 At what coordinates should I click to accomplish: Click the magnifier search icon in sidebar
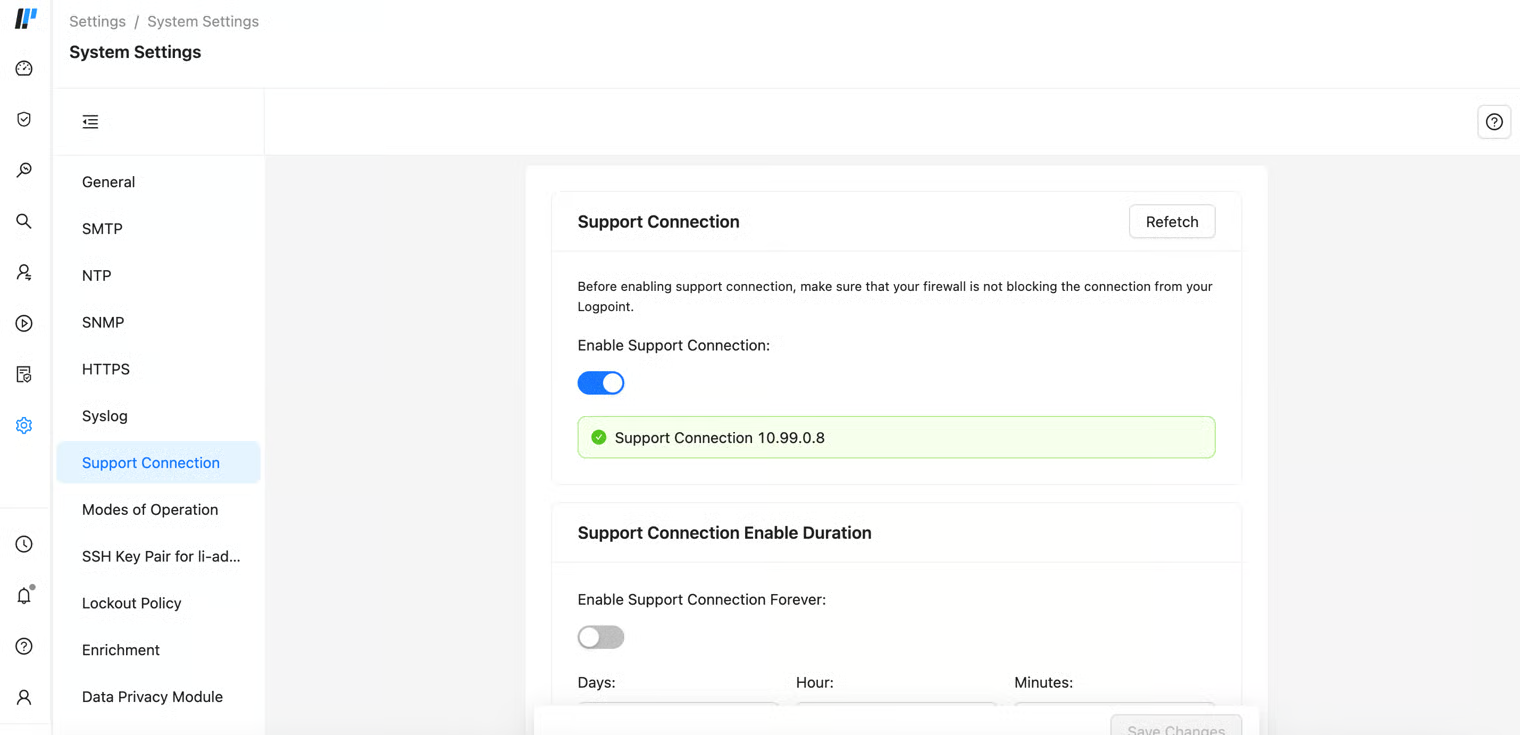click(x=24, y=221)
